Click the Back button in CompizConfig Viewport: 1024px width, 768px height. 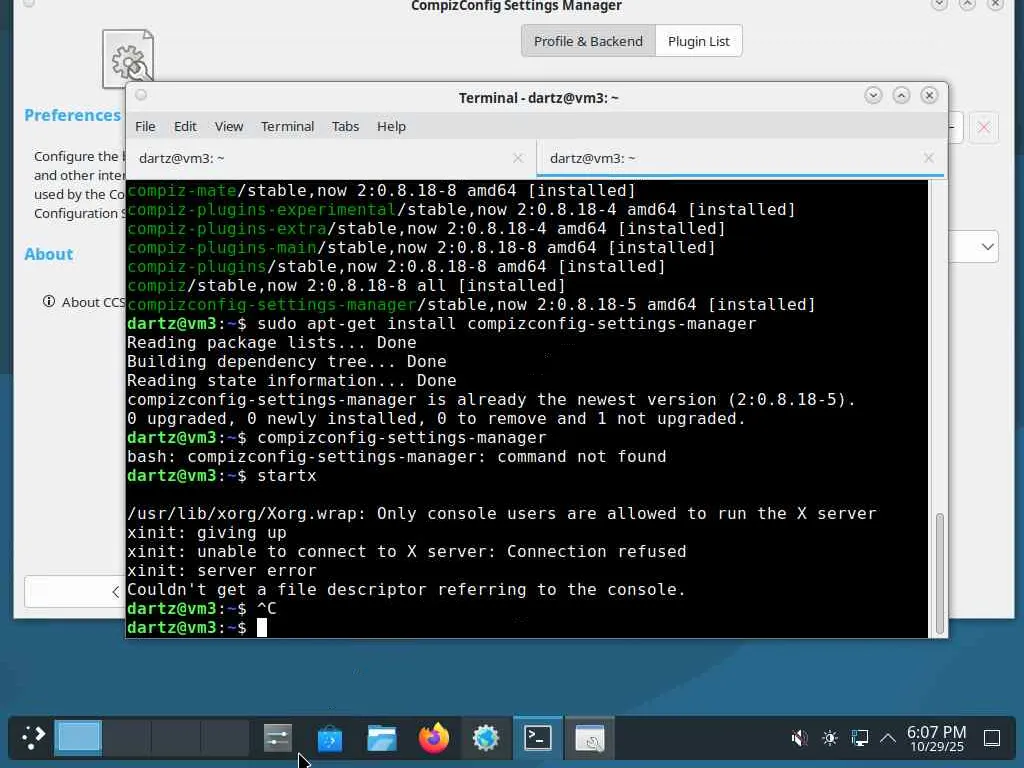(x=75, y=592)
